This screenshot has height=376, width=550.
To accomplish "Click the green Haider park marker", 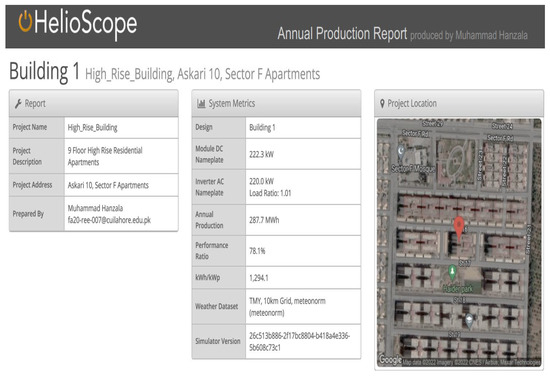I will pyautogui.click(x=452, y=272).
